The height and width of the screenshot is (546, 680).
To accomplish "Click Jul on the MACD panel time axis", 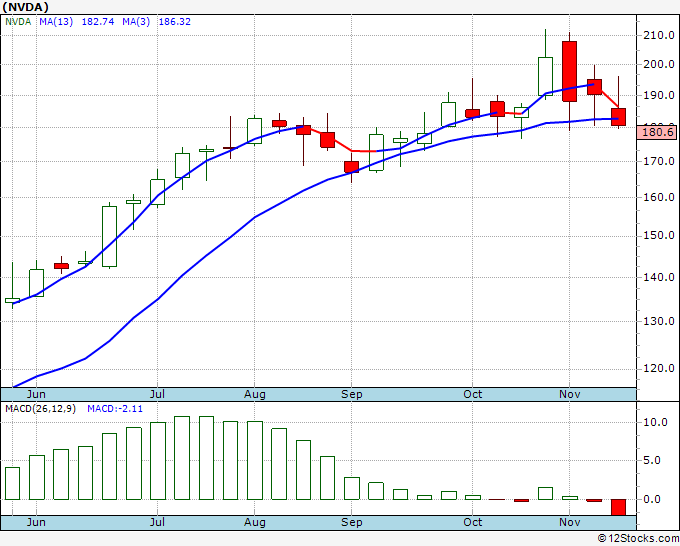I will 157,522.
